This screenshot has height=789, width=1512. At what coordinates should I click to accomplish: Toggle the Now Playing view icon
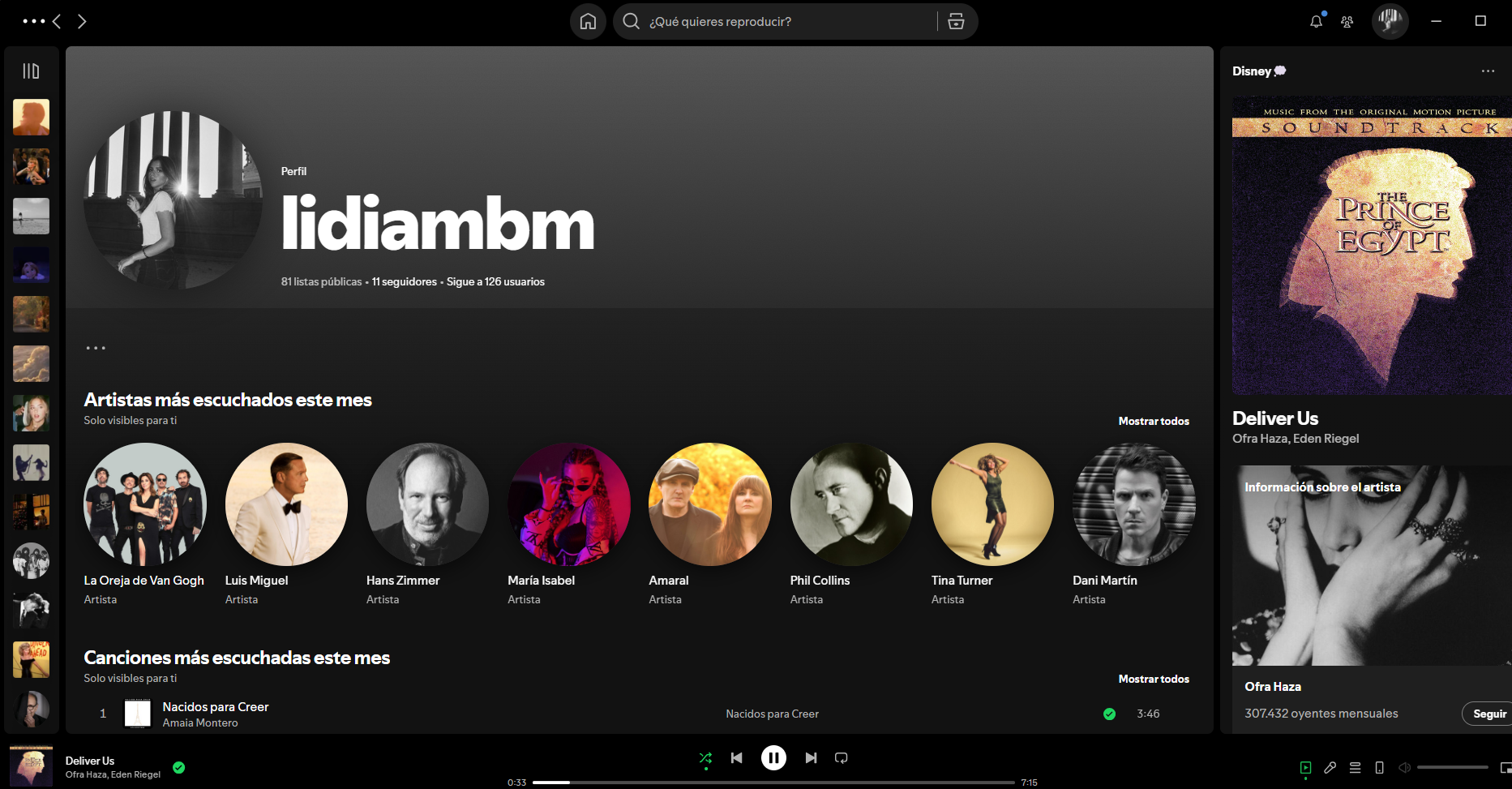click(1305, 767)
